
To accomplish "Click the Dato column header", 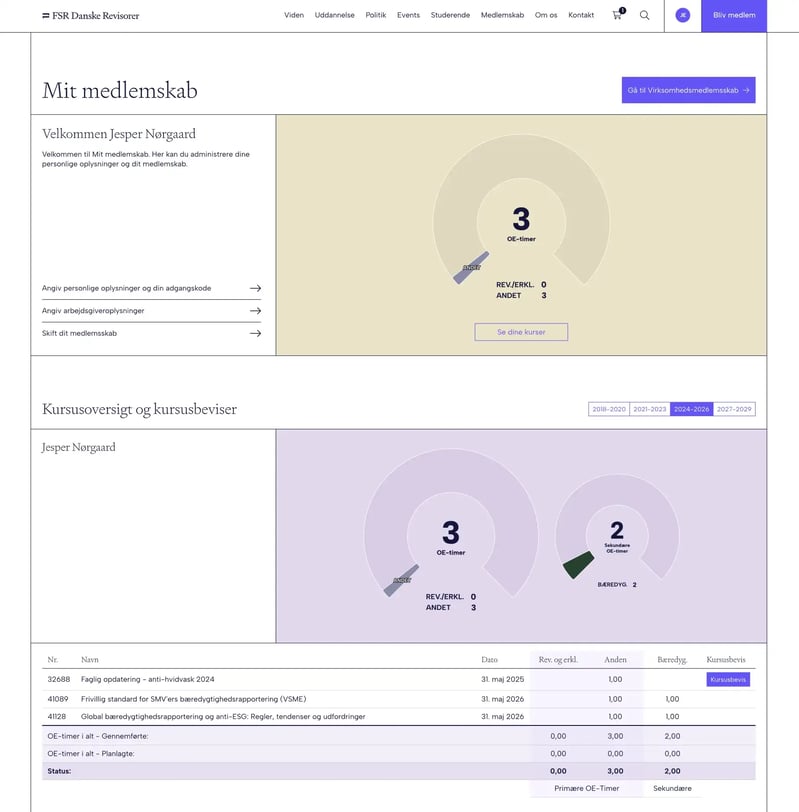I will coord(489,660).
